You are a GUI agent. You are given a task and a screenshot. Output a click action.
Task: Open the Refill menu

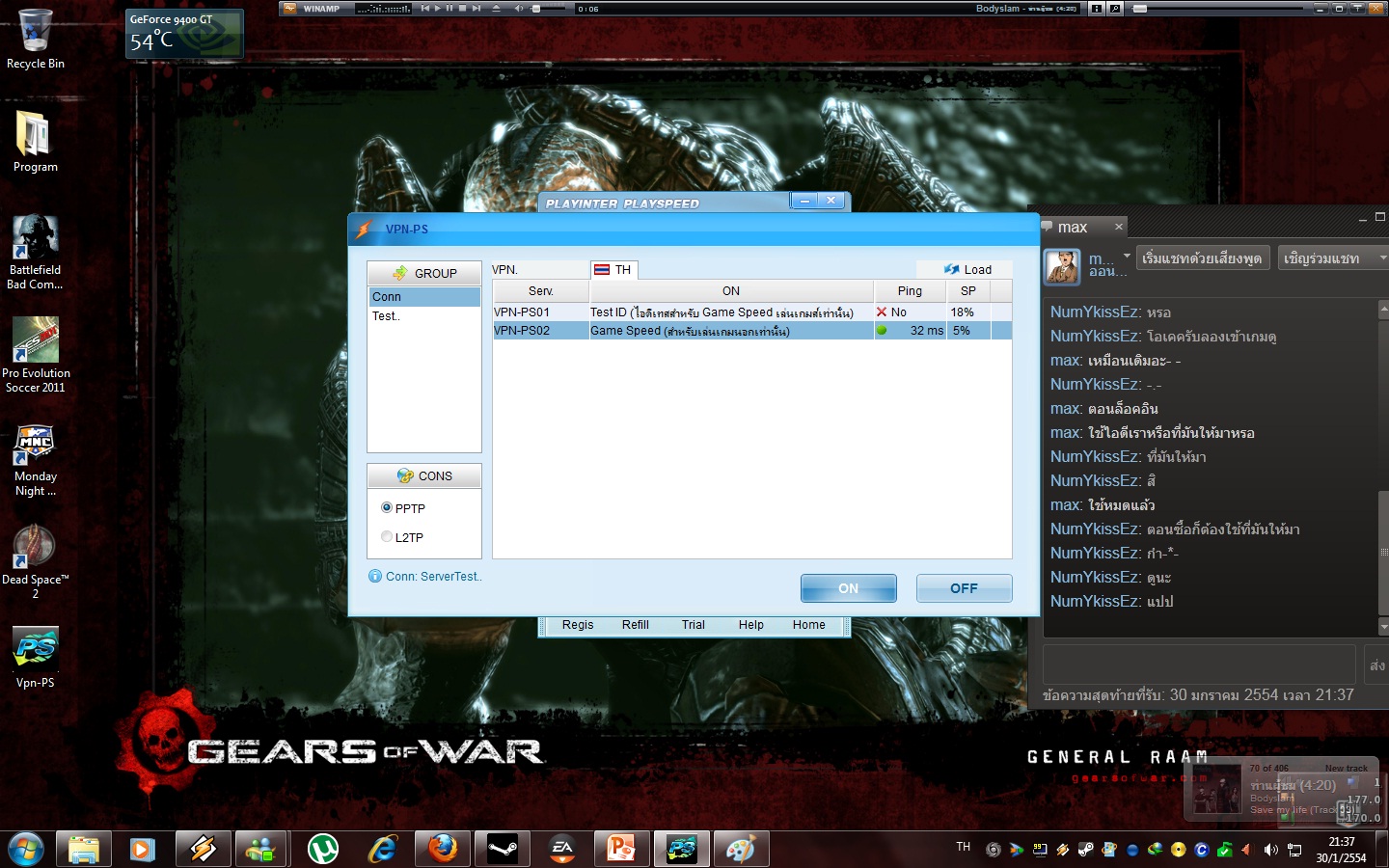(636, 625)
